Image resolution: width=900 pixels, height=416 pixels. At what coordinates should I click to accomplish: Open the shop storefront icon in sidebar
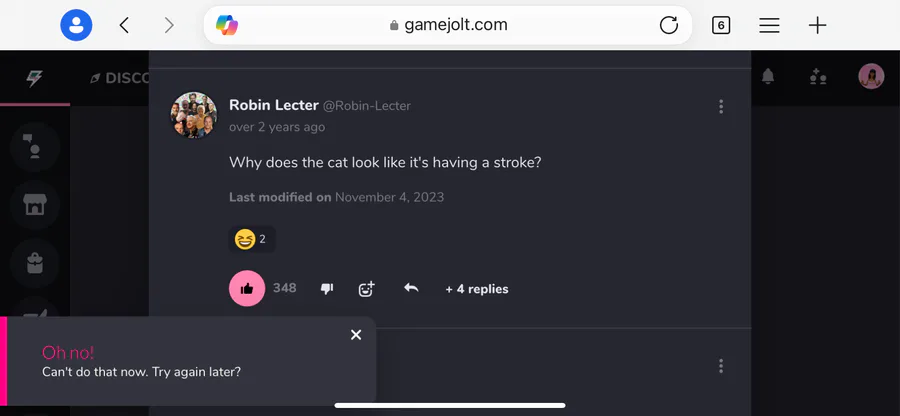(35, 206)
